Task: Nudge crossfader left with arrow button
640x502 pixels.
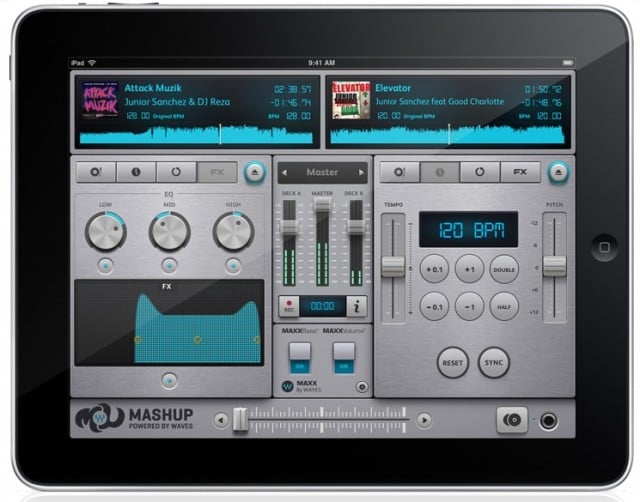Action: [x=221, y=420]
